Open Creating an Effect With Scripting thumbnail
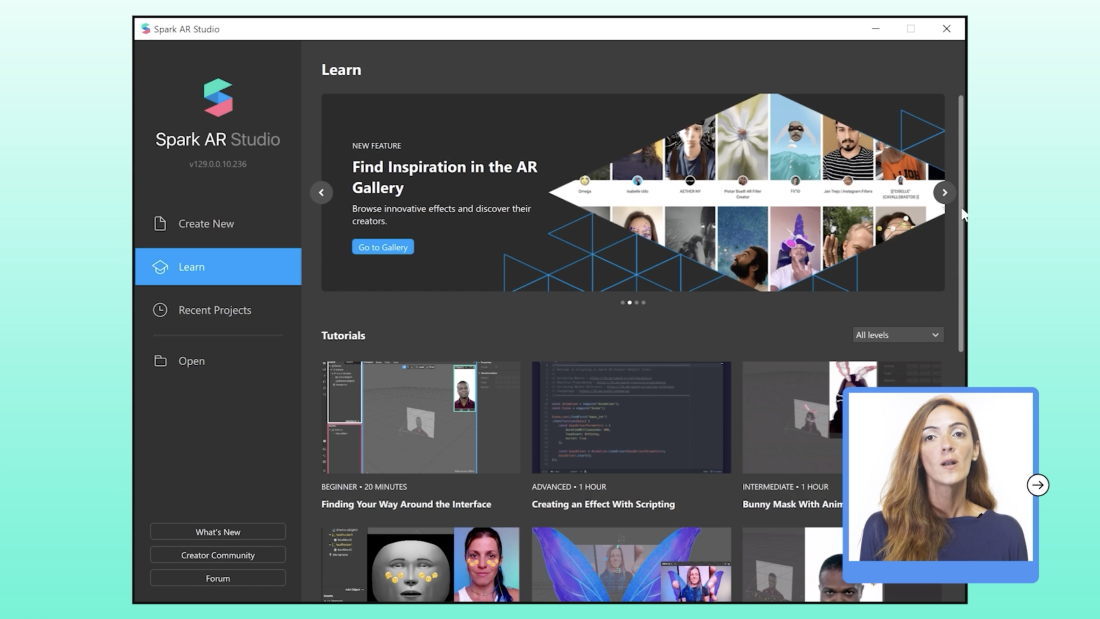Screen dimensions: 1100x619 point(631,418)
